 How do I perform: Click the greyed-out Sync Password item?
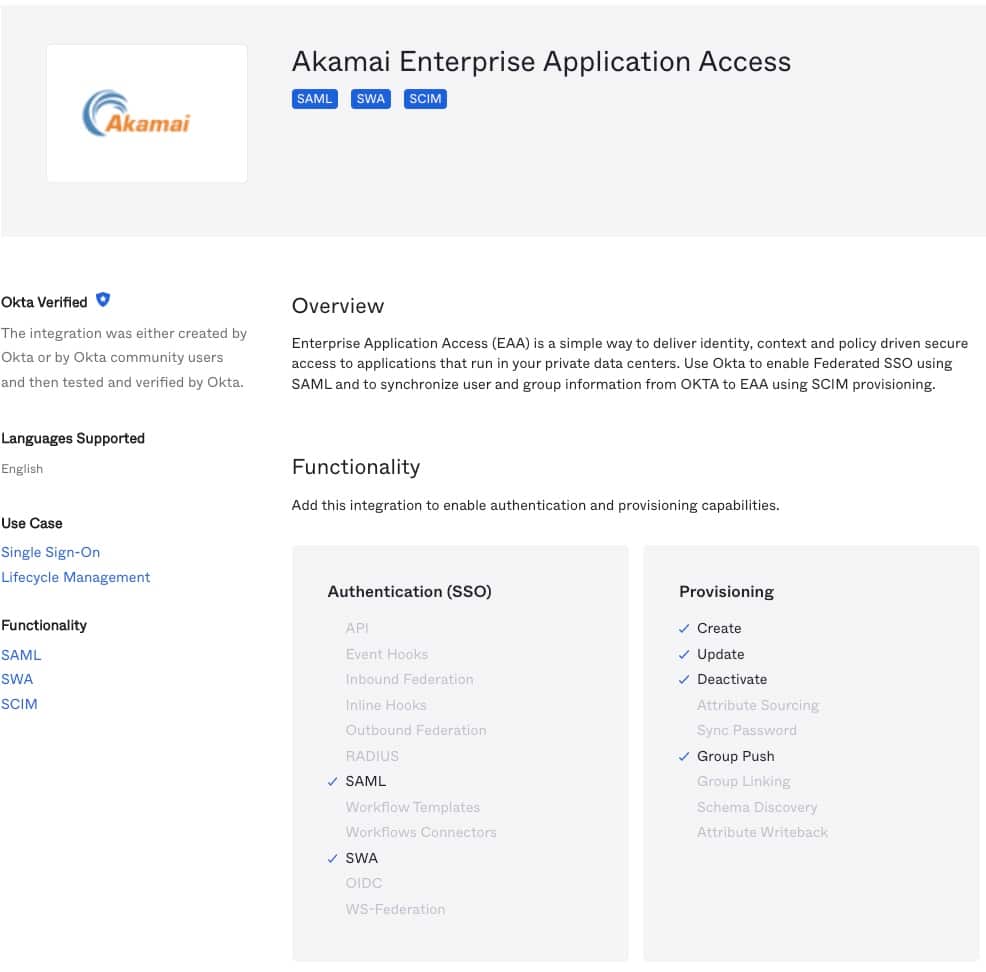click(746, 730)
